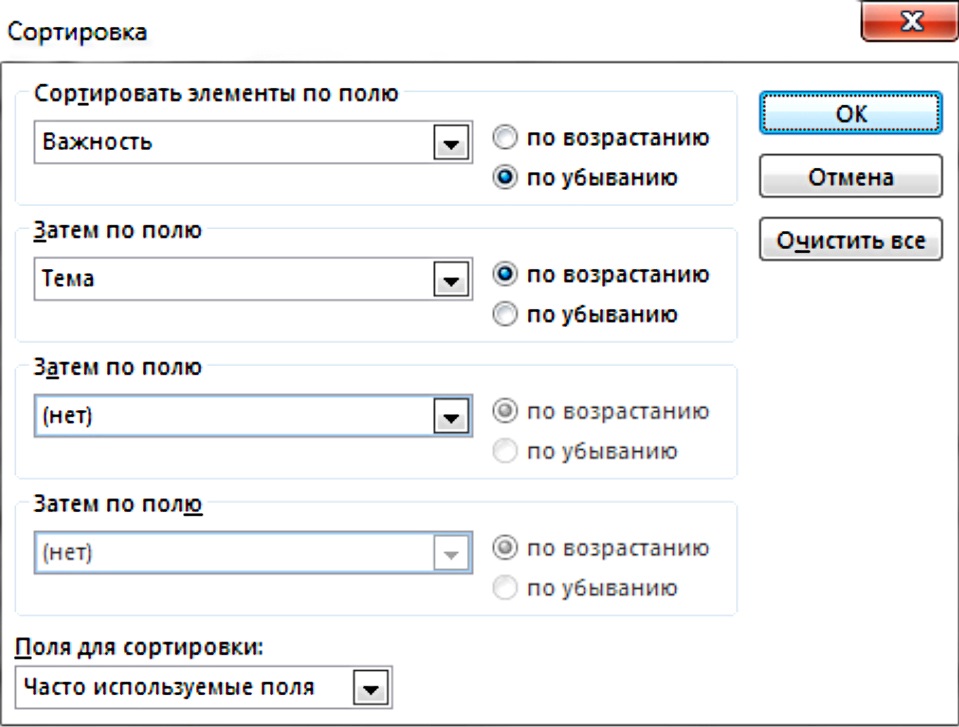Screen dimensions: 959x727
Task: Click the Тема text in second sort field
Action: tap(69, 280)
